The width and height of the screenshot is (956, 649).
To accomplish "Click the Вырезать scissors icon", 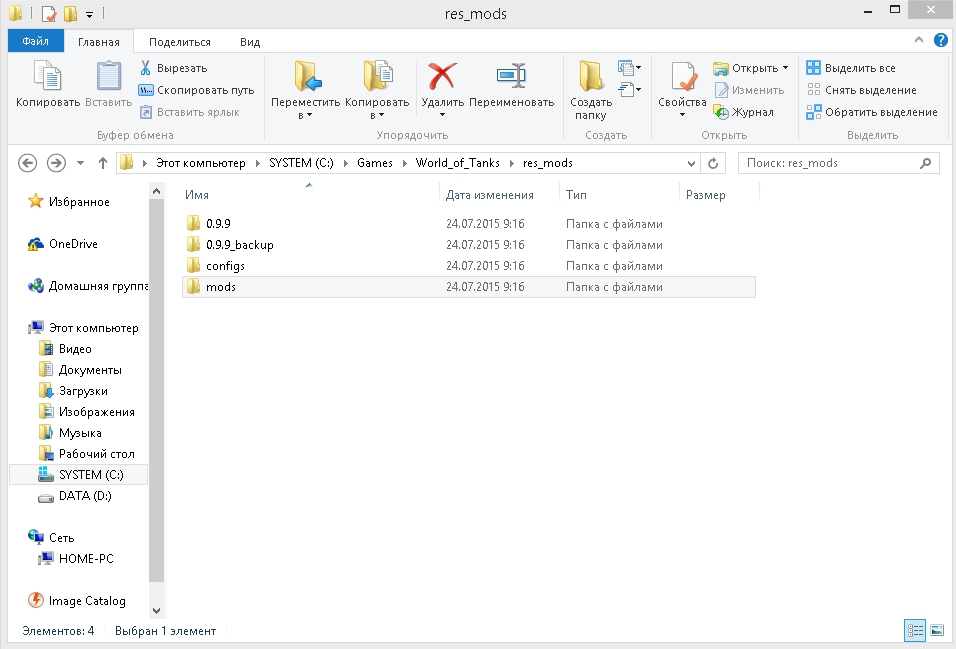I will click(x=146, y=68).
